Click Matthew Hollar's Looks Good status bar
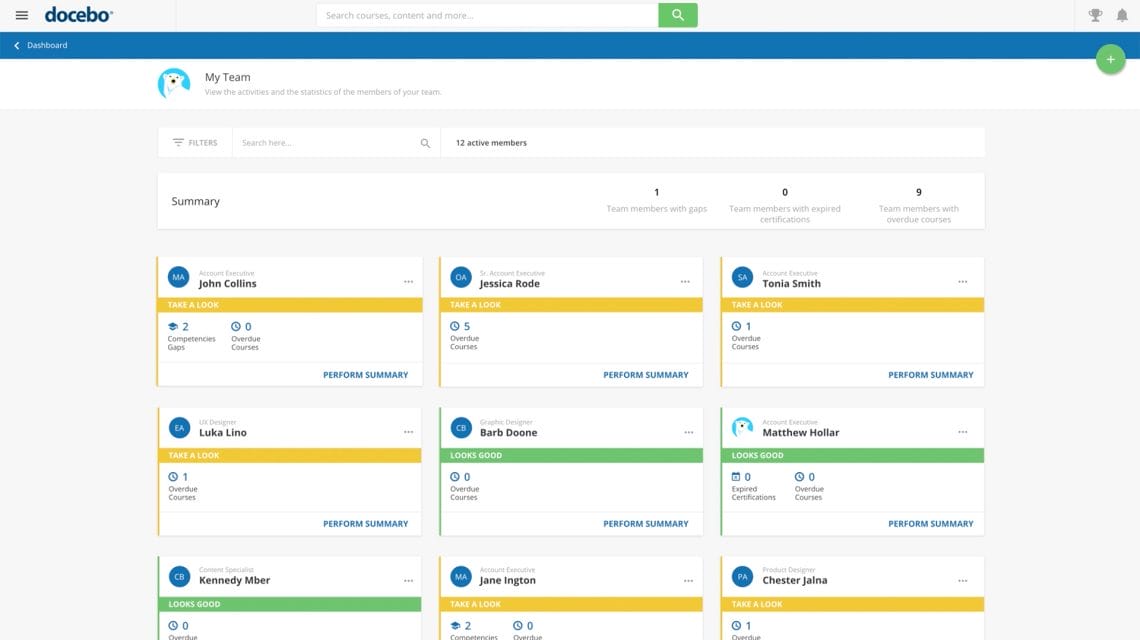 coord(853,455)
